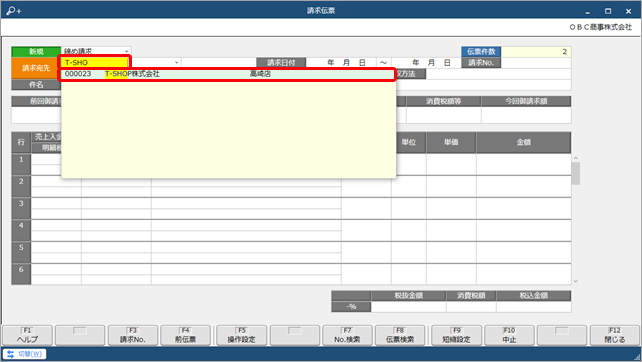
Task: Open F8 伝票検索 slip search
Action: click(x=400, y=335)
